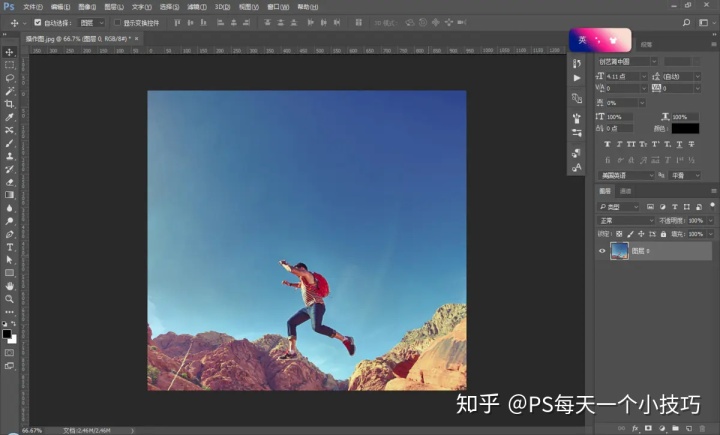Add layer style fx at panel bottom

click(x=635, y=428)
